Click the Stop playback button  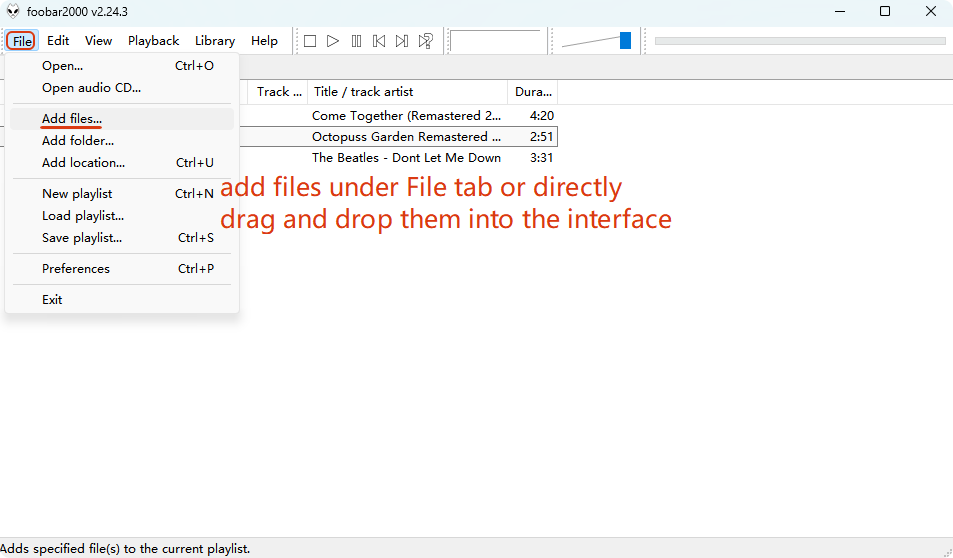(x=310, y=41)
